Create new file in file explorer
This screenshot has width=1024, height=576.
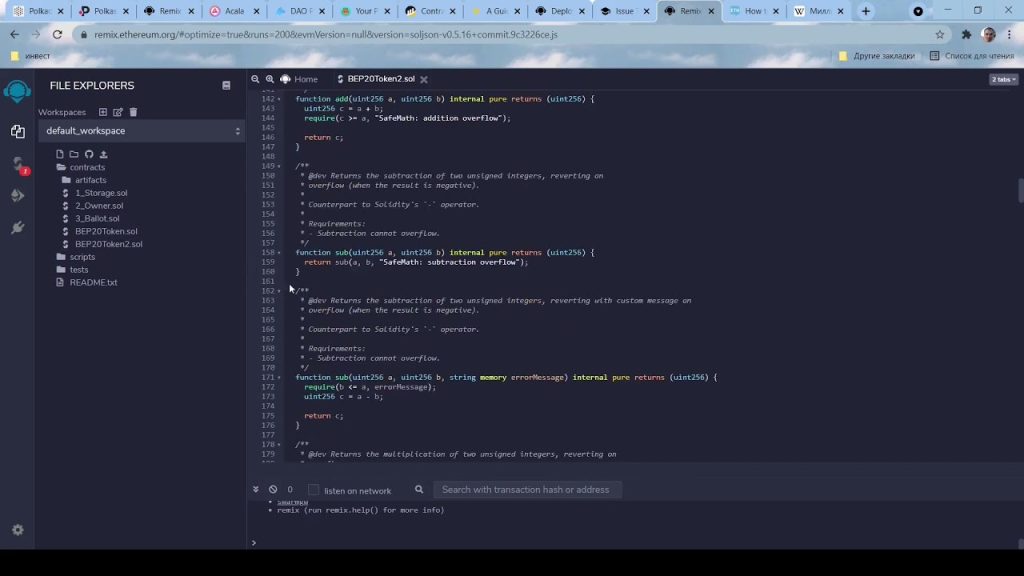[x=60, y=154]
